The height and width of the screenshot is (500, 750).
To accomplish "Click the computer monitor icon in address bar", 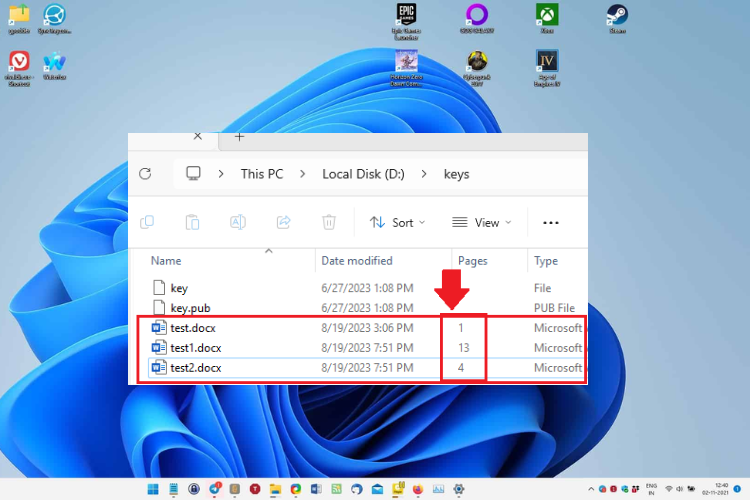I will [x=193, y=173].
